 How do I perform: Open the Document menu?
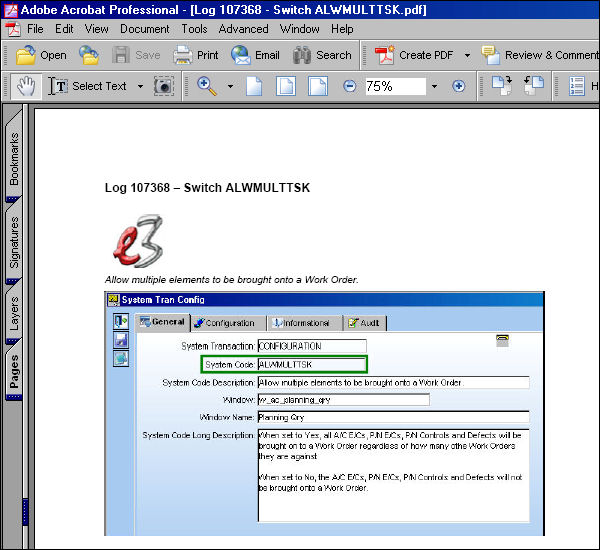pyautogui.click(x=145, y=29)
